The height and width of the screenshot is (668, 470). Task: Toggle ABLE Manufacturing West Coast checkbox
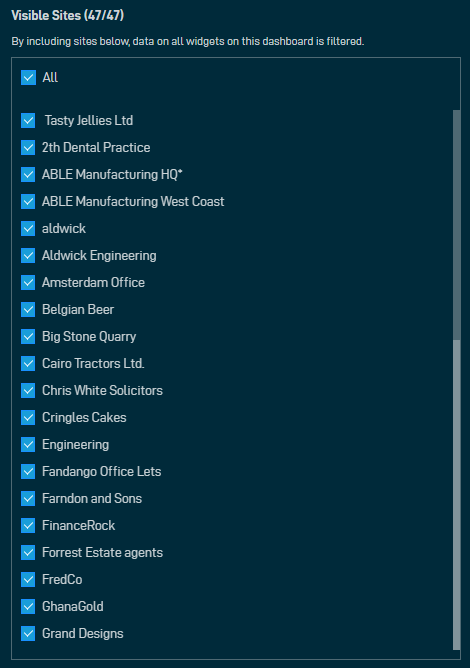point(28,202)
